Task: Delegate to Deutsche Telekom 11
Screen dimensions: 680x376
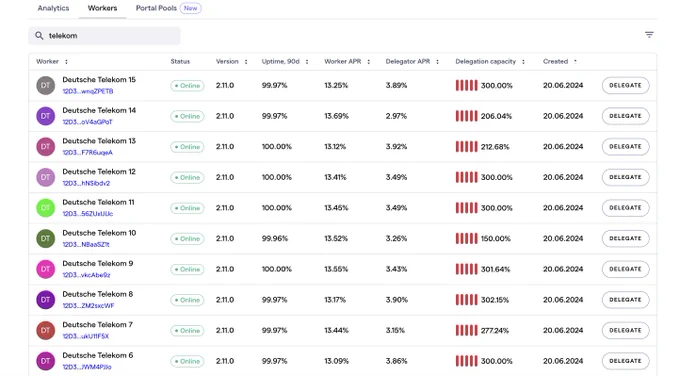Action: 625,208
